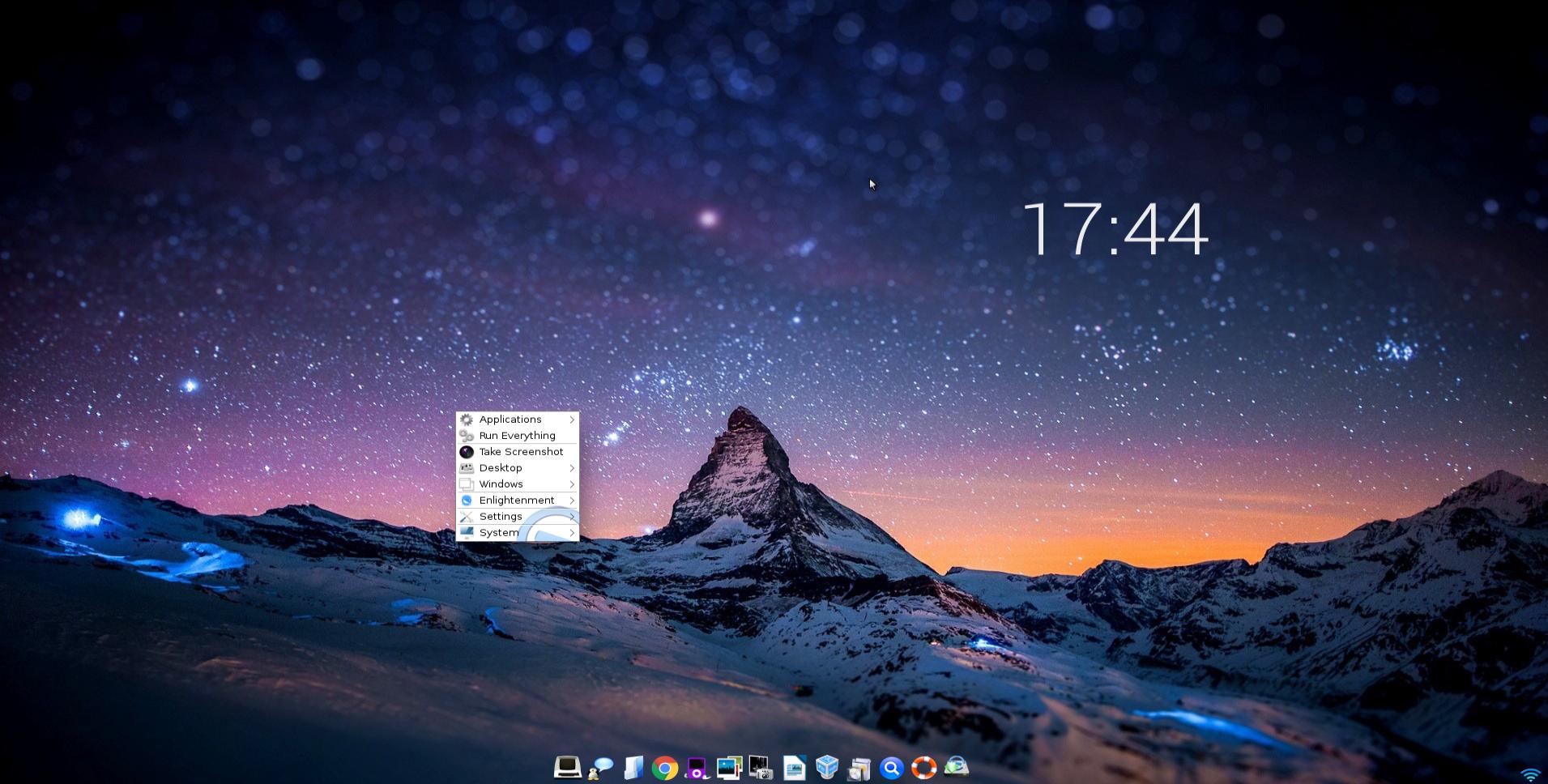Viewport: 1548px width, 784px height.
Task: Open the software packages installer icon
Action: [859, 768]
